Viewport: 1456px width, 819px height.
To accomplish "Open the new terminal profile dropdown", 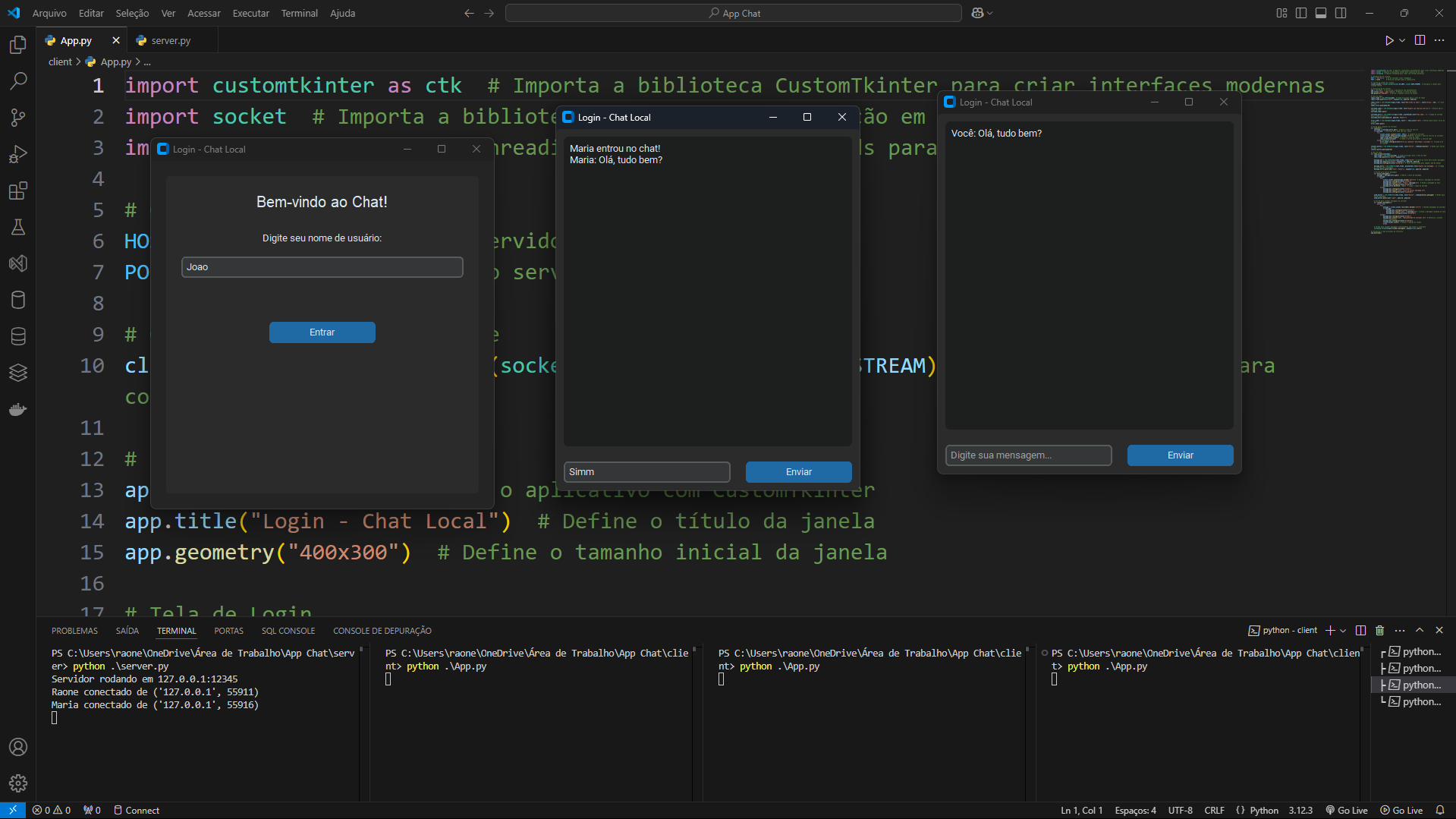I will click(x=1343, y=631).
